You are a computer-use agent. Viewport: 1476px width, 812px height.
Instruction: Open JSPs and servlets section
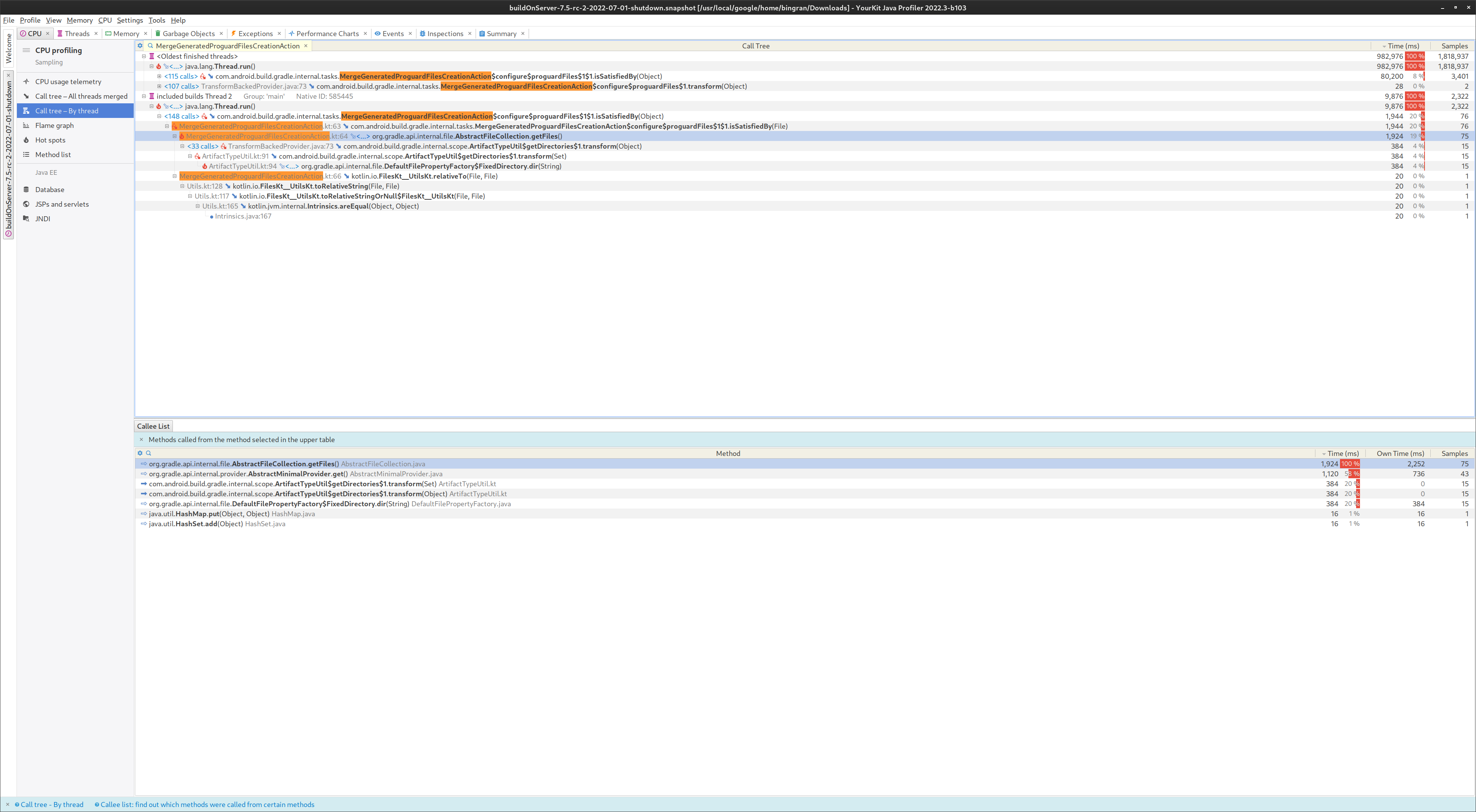62,204
